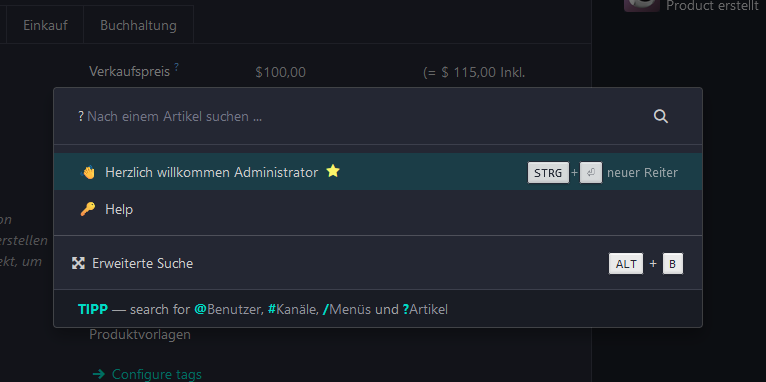Click the ALT key badge
This screenshot has width=766, height=382.
[x=626, y=264]
